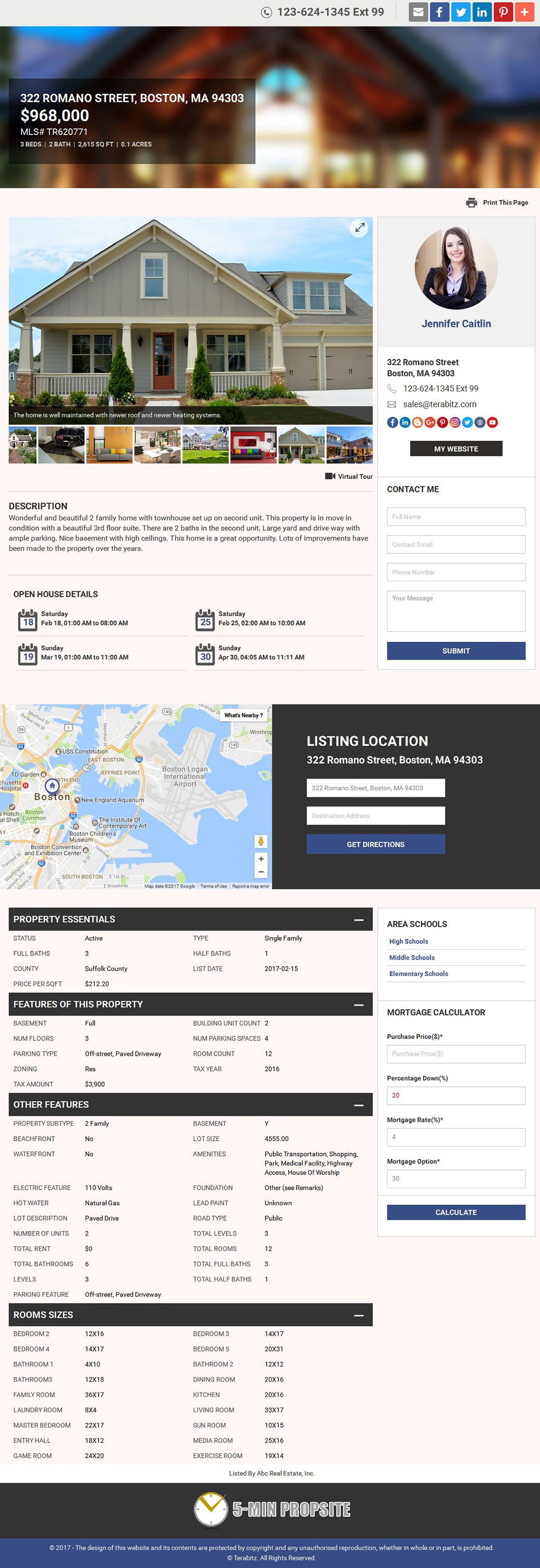Click agent name Jennifer Caitlin

456,324
